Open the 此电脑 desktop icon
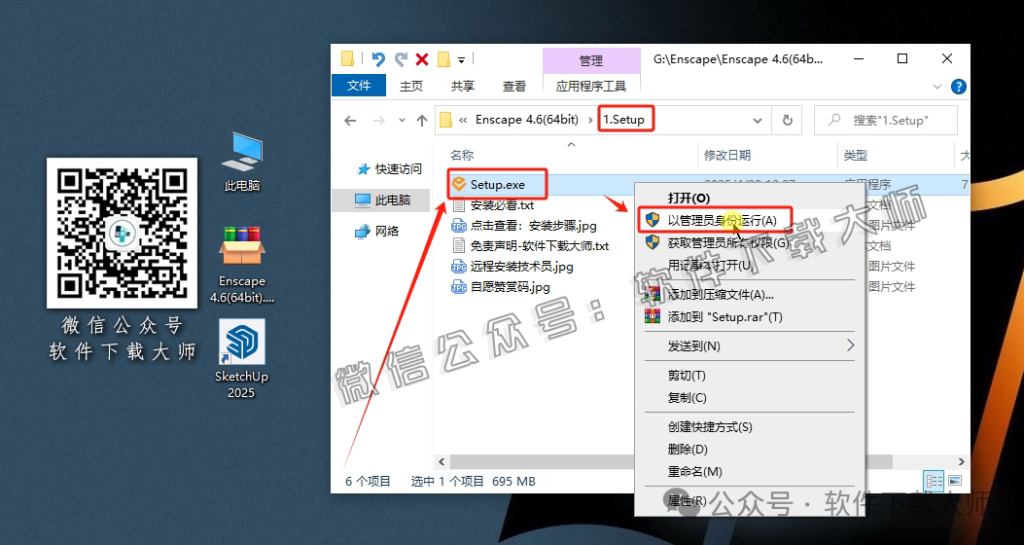Viewport: 1024px width, 545px height. click(x=242, y=161)
